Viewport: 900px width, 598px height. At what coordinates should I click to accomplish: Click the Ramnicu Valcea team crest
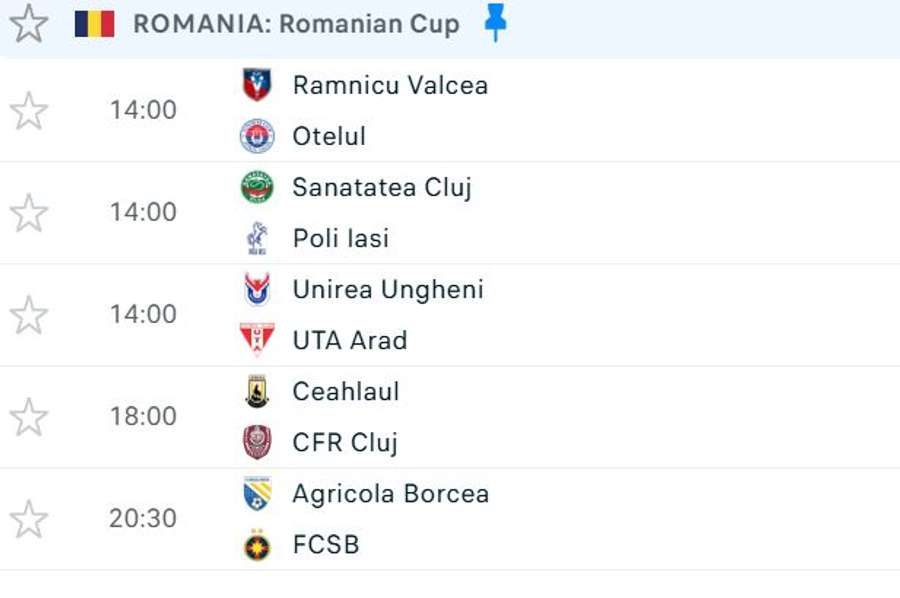[257, 85]
